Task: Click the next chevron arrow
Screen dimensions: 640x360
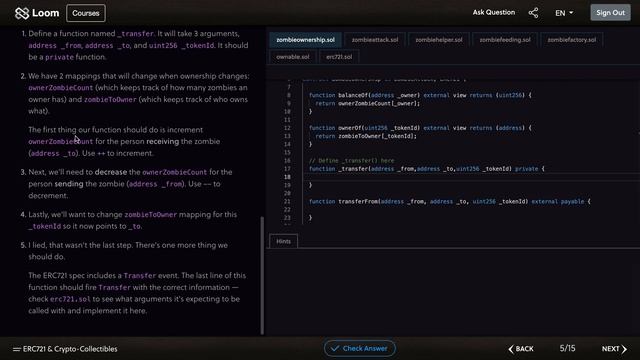Action: point(624,349)
